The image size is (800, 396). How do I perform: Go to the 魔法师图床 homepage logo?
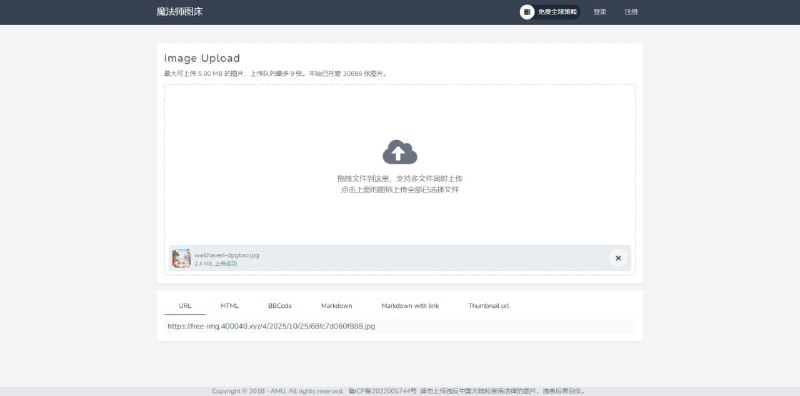coord(180,12)
